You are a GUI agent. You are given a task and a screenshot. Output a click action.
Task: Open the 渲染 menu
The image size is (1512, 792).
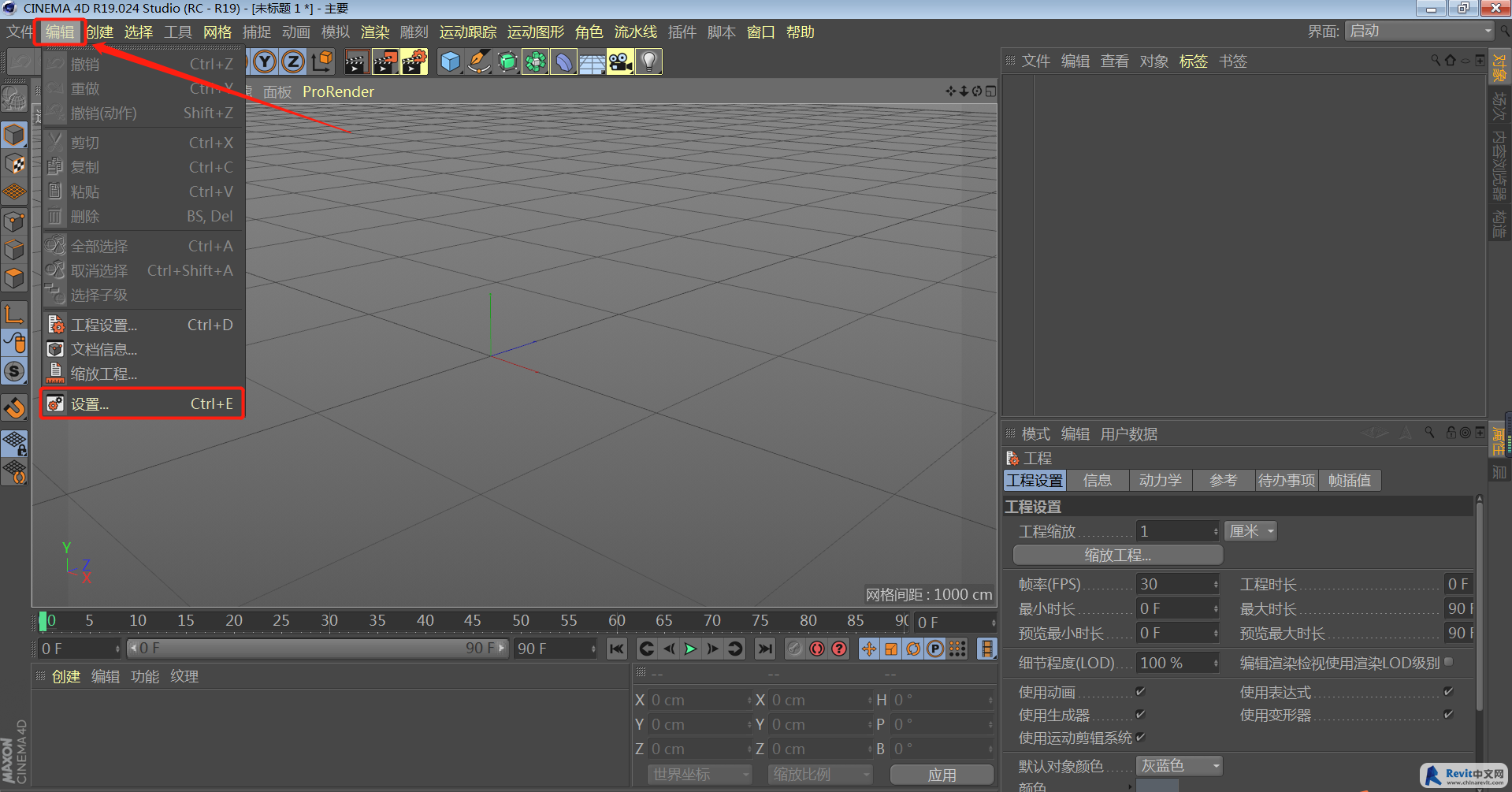[375, 32]
